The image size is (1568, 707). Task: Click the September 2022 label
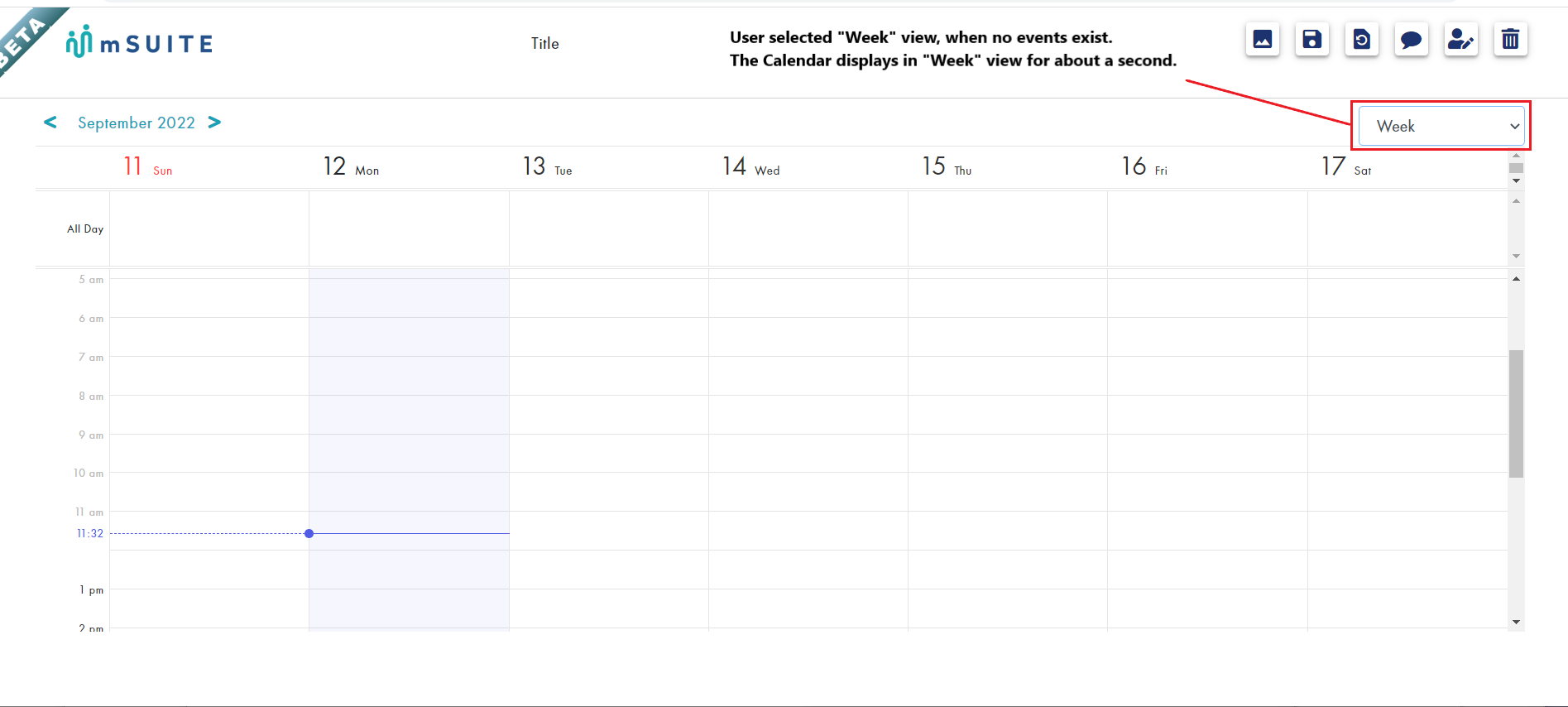click(136, 123)
